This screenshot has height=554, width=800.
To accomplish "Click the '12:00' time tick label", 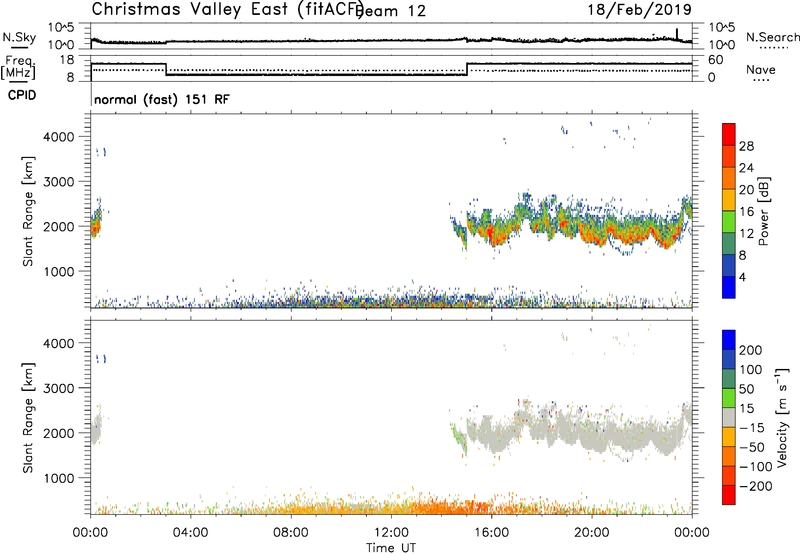I will (391, 533).
